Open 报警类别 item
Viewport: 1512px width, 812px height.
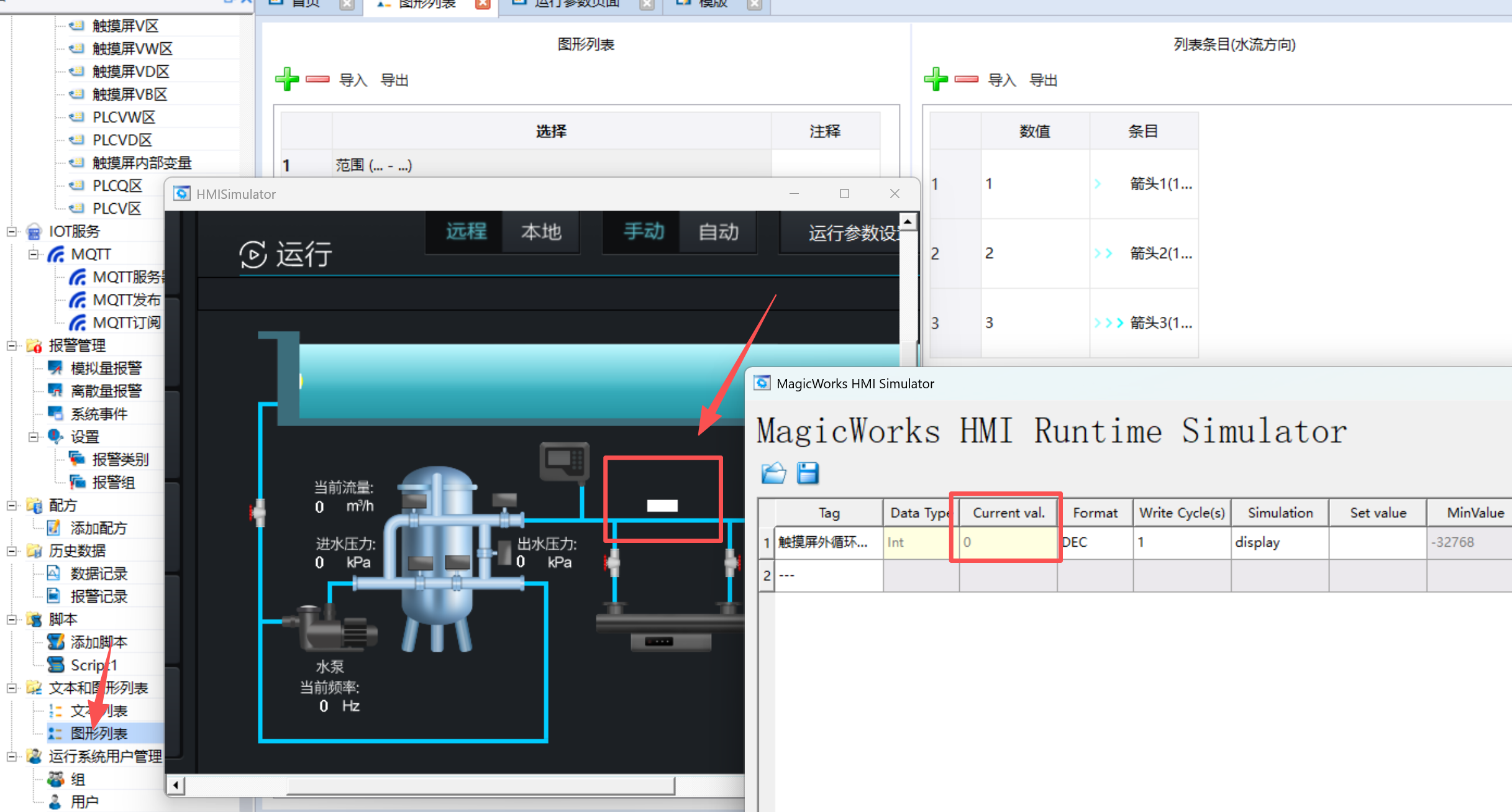[121, 459]
